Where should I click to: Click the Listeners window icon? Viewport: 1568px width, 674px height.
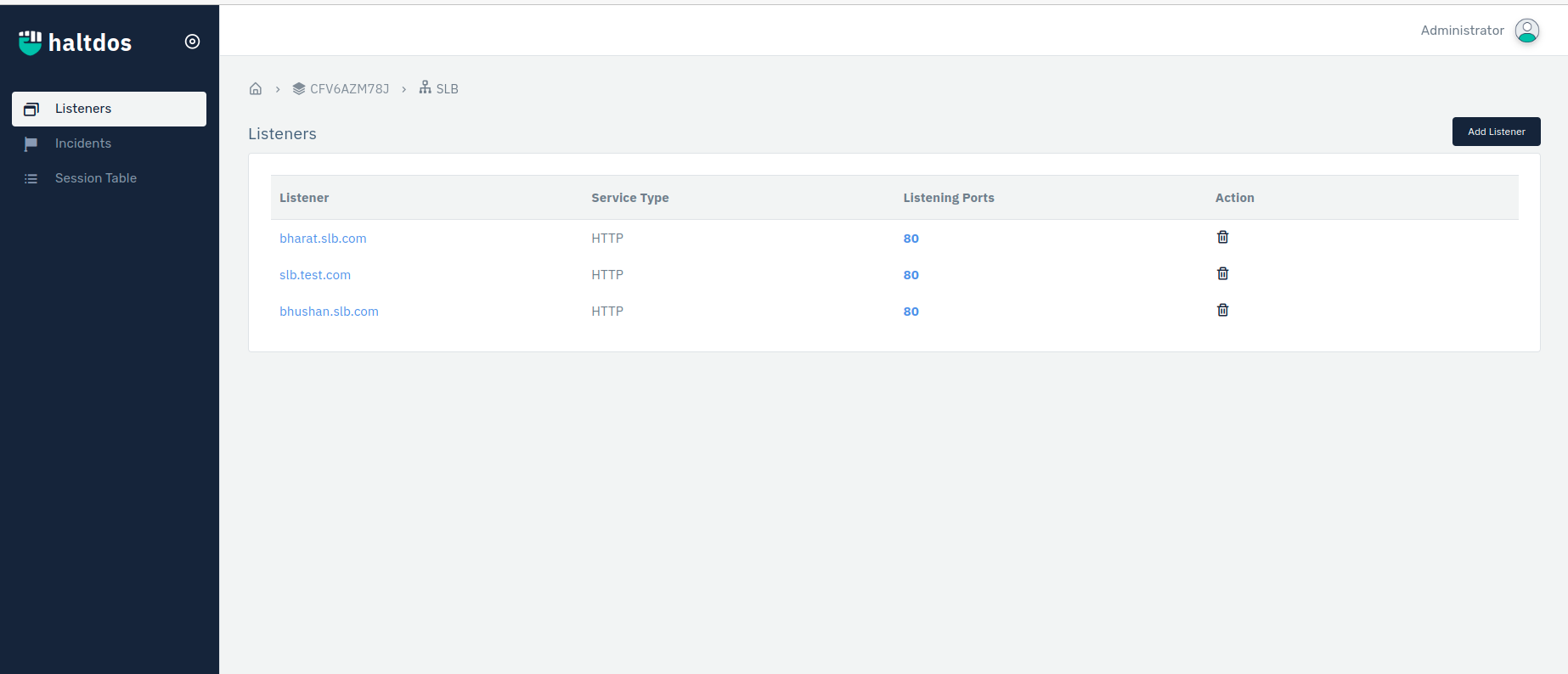coord(31,109)
